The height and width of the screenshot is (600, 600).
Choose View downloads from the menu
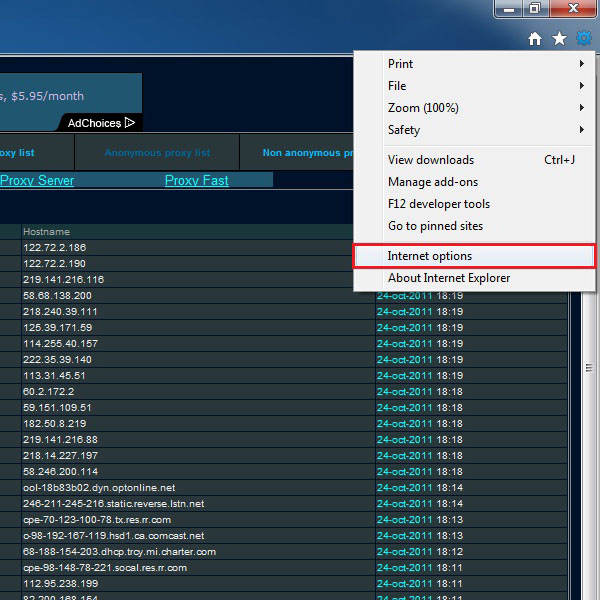(x=474, y=160)
